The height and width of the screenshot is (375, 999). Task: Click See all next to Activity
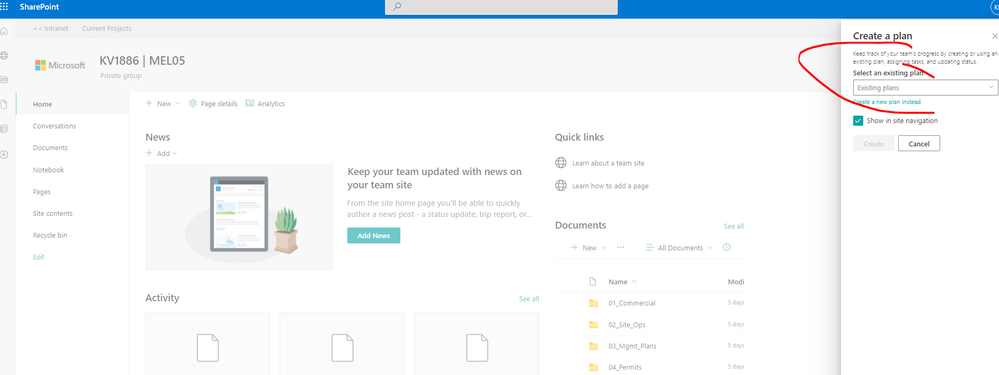coord(529,299)
